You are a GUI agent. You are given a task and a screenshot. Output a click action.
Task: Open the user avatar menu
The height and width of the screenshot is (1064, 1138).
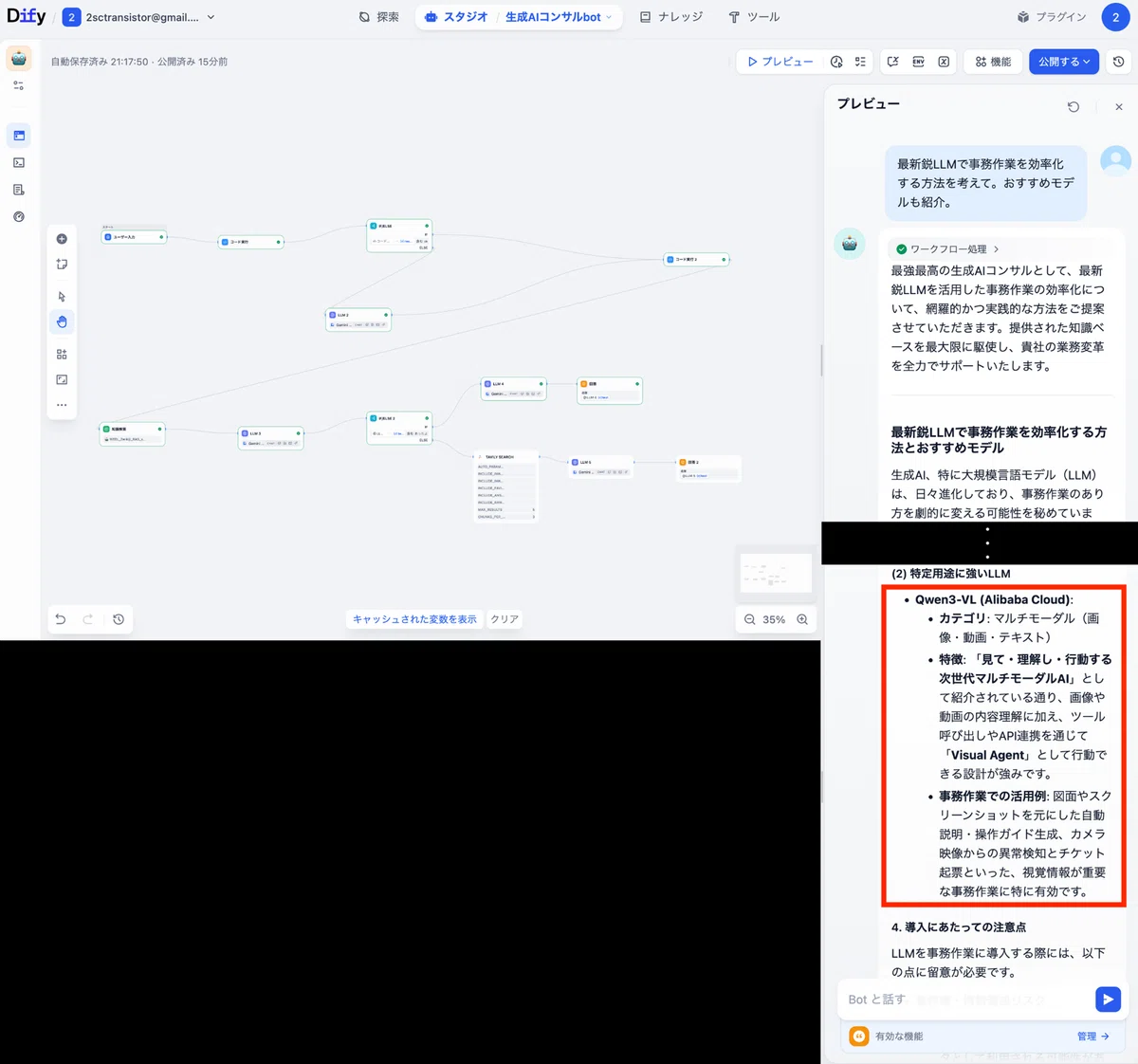(x=1115, y=17)
